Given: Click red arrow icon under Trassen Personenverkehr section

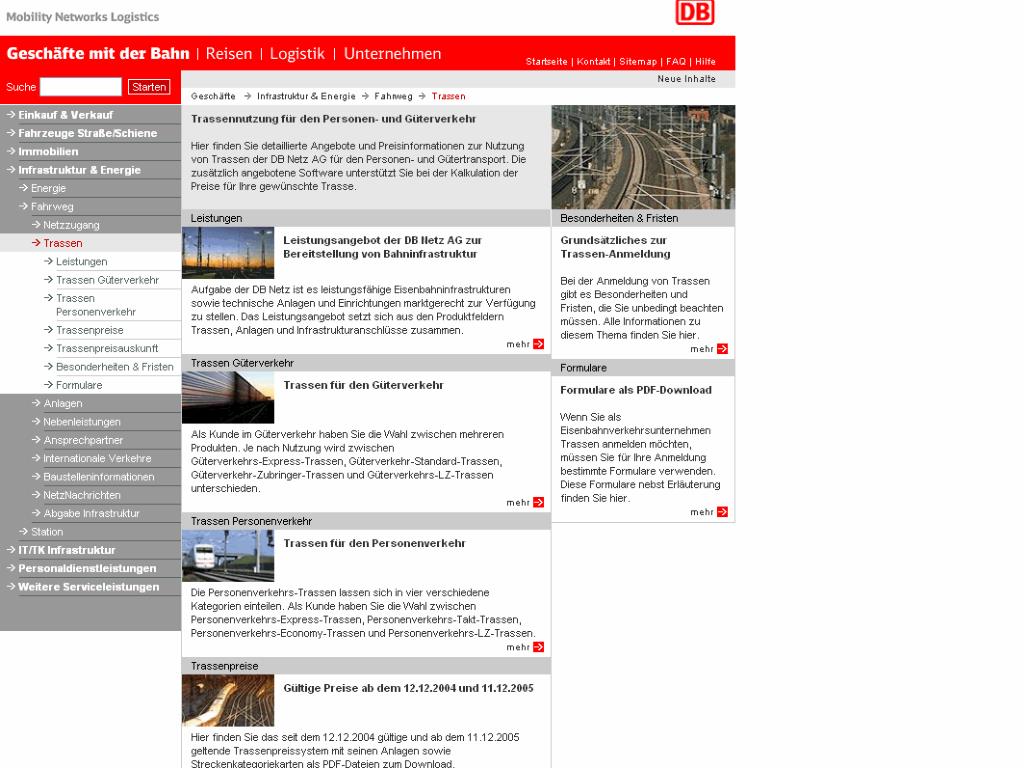Looking at the screenshot, I should (538, 647).
